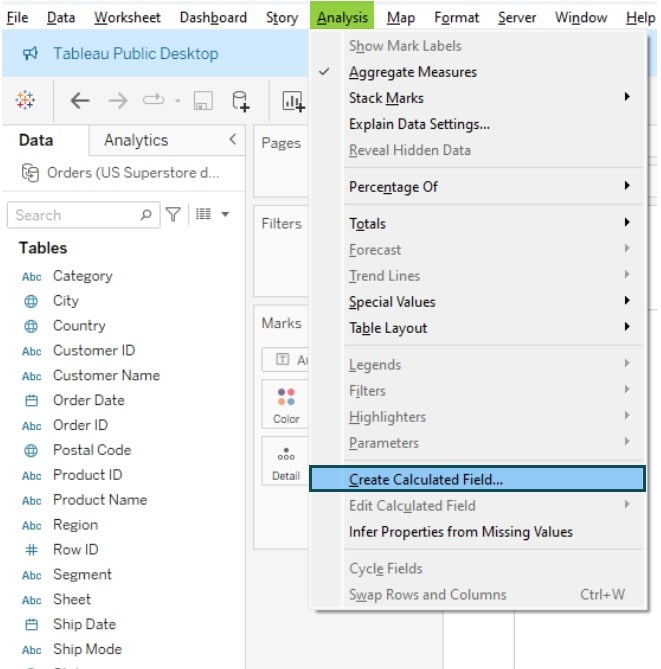This screenshot has width=661, height=669.
Task: Click the text mark type icon in Marks card
Action: point(282,359)
